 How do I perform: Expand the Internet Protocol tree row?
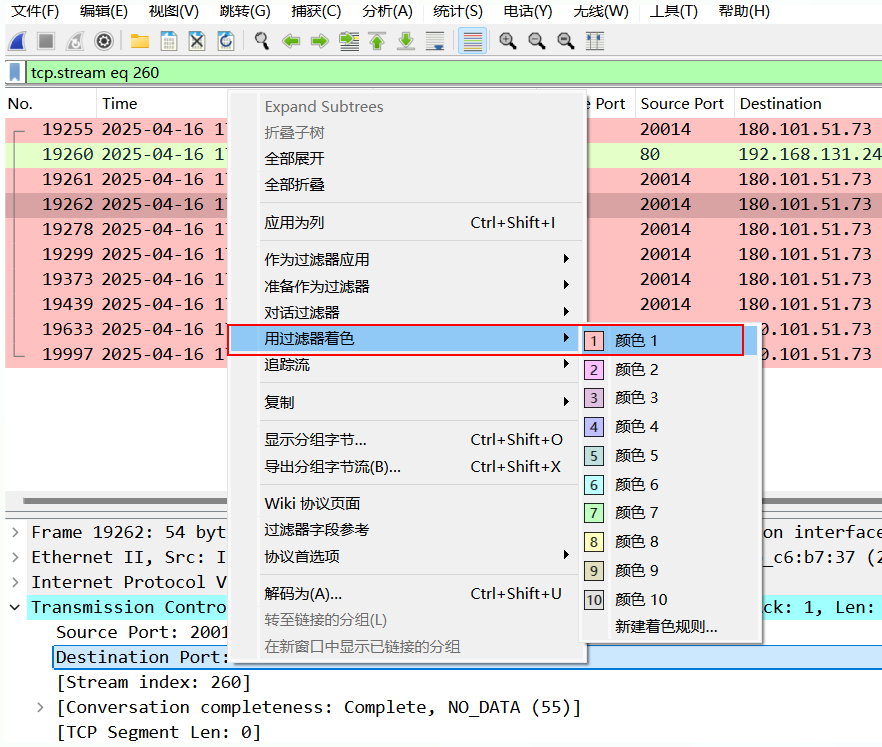pos(16,582)
